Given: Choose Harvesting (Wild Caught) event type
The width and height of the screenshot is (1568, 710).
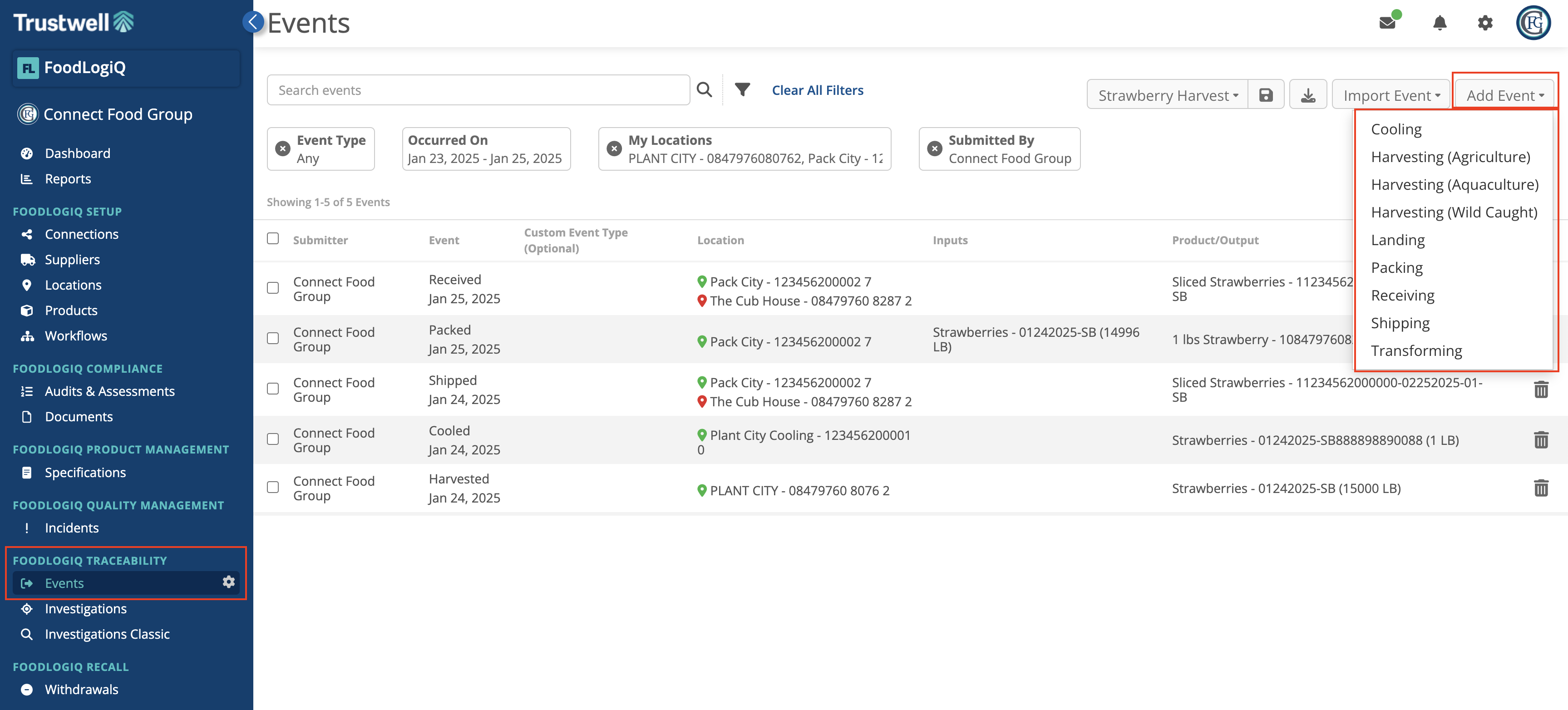Looking at the screenshot, I should point(1454,212).
